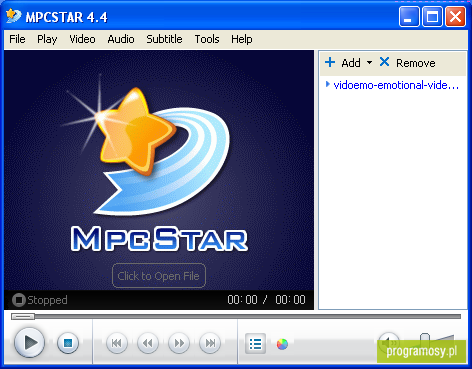Minimize the MPCSTAR window

(x=409, y=16)
